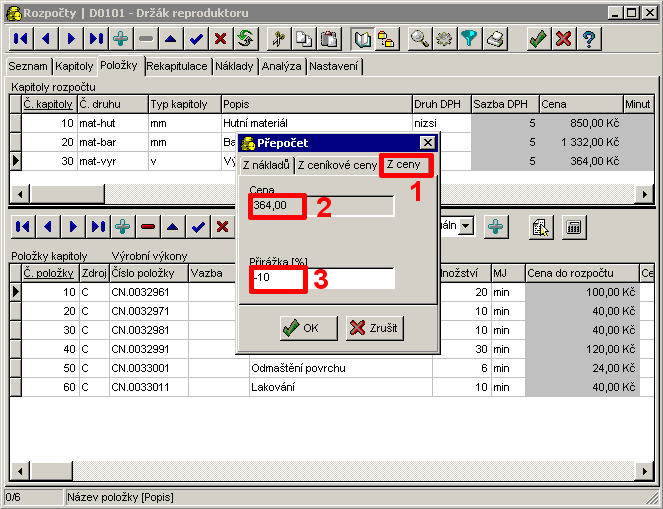Image resolution: width=663 pixels, height=509 pixels.
Task: Click the Přirážka [%] input field
Action: point(322,278)
